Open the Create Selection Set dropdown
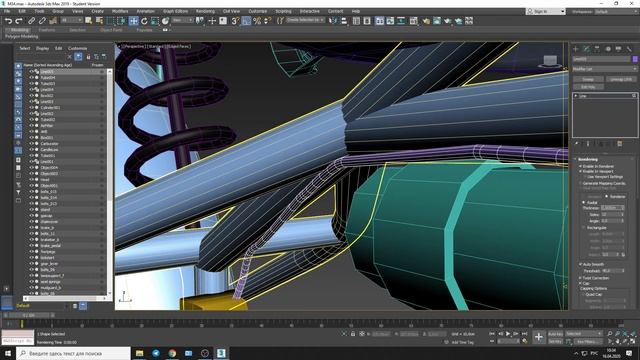640x360 pixels. 305,20
